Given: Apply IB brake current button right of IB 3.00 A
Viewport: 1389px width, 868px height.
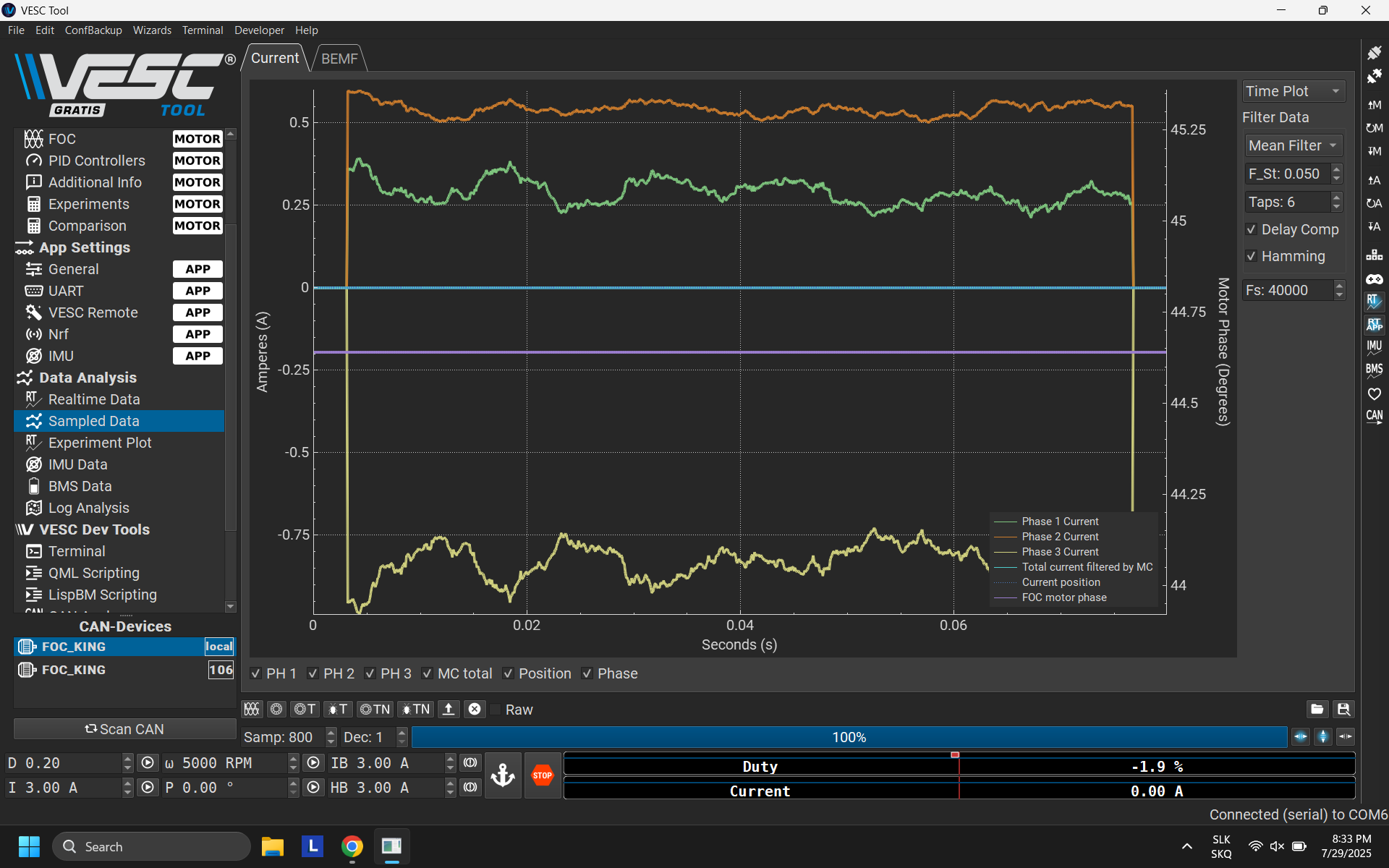Looking at the screenshot, I should click(x=470, y=763).
